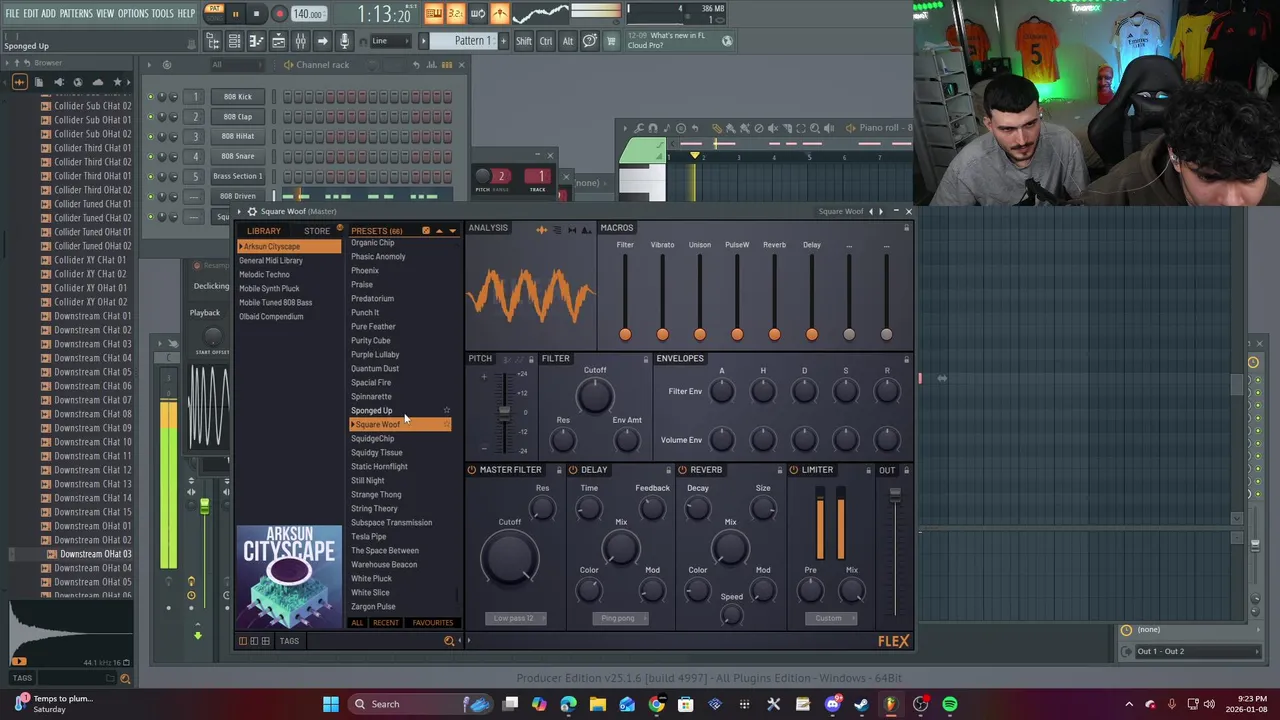Viewport: 1280px width, 720px height.
Task: Toggle PAT/SONG mode switch
Action: coord(214,13)
